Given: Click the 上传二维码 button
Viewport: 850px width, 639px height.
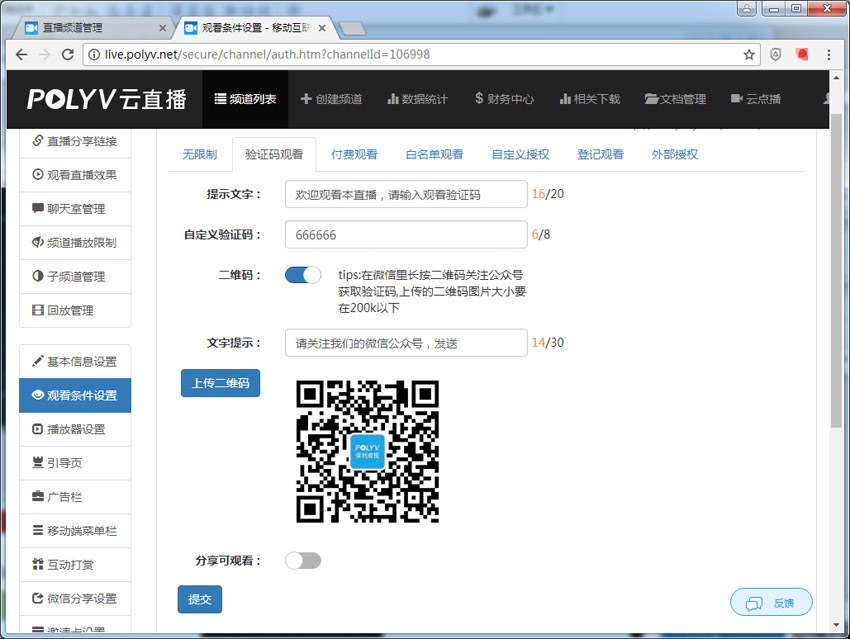Looking at the screenshot, I should pos(220,383).
